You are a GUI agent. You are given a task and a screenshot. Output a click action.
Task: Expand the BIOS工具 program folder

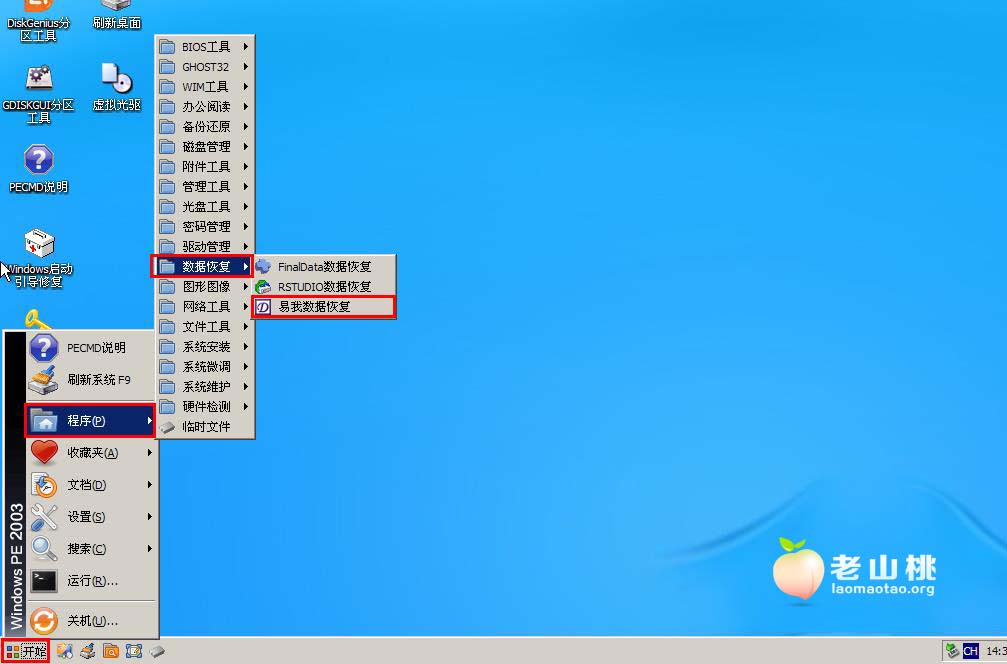click(x=205, y=47)
